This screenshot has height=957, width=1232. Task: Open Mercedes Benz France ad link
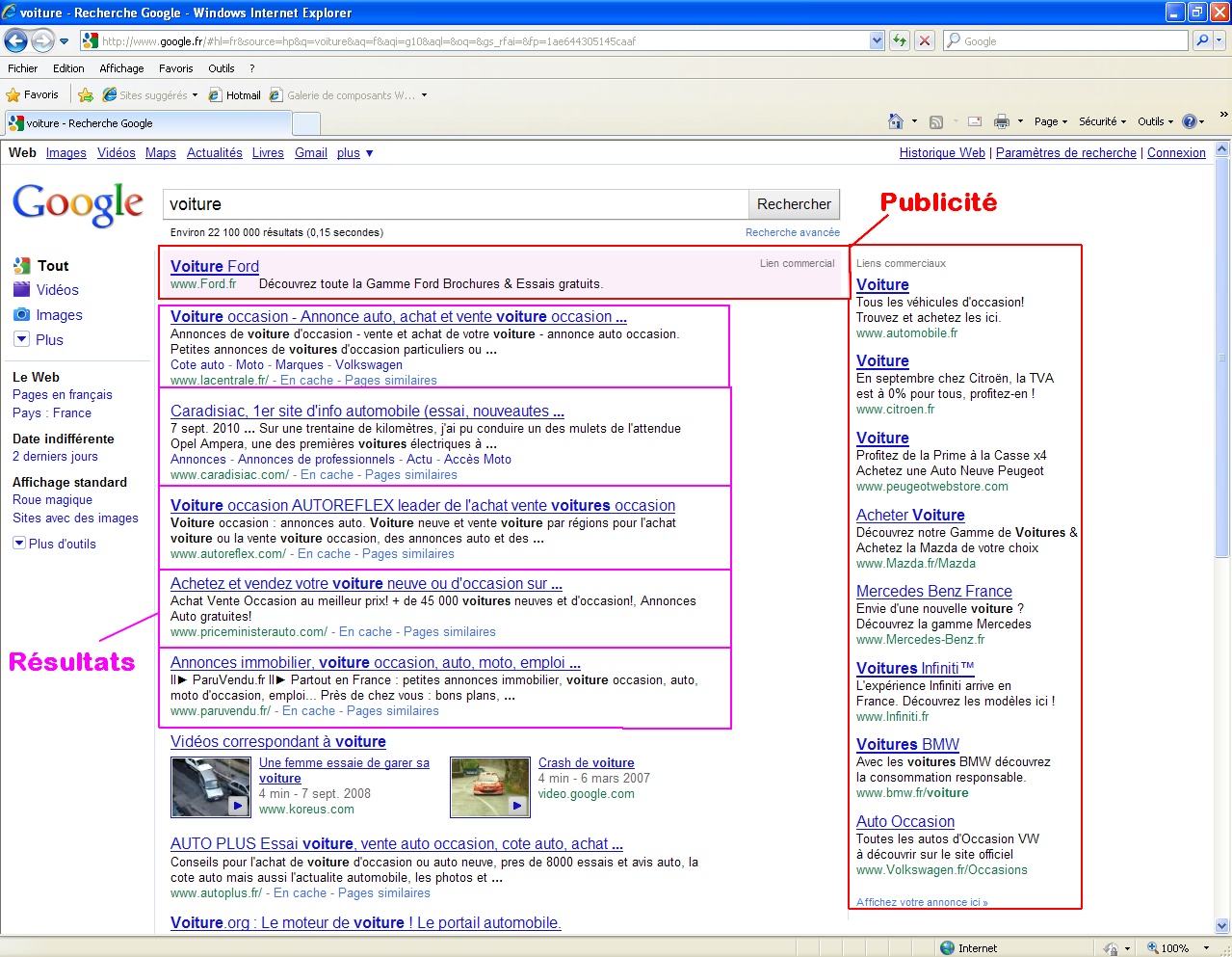pyautogui.click(x=934, y=591)
